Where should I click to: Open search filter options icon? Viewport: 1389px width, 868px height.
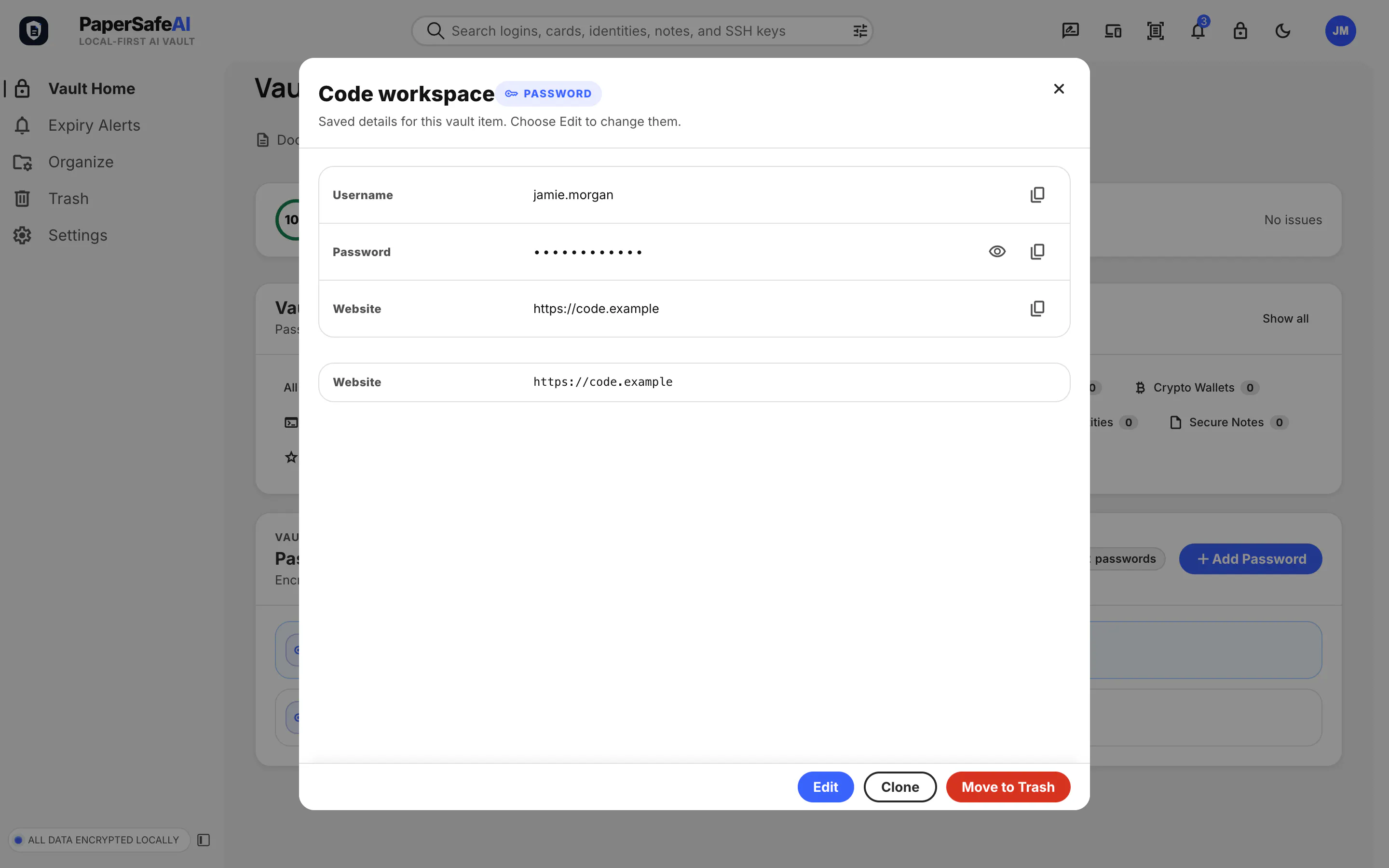(860, 31)
